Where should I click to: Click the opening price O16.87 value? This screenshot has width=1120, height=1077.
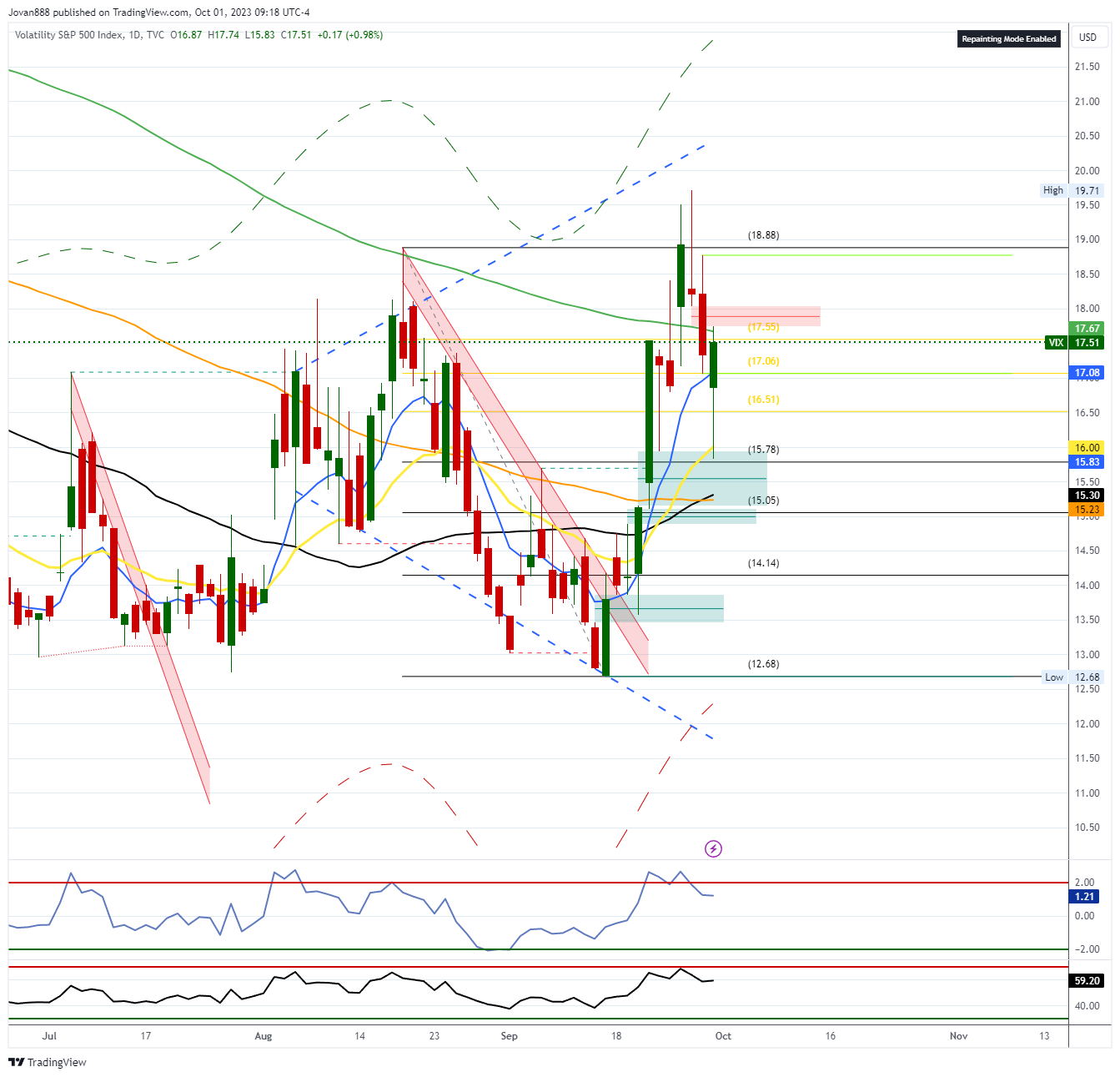pyautogui.click(x=186, y=35)
